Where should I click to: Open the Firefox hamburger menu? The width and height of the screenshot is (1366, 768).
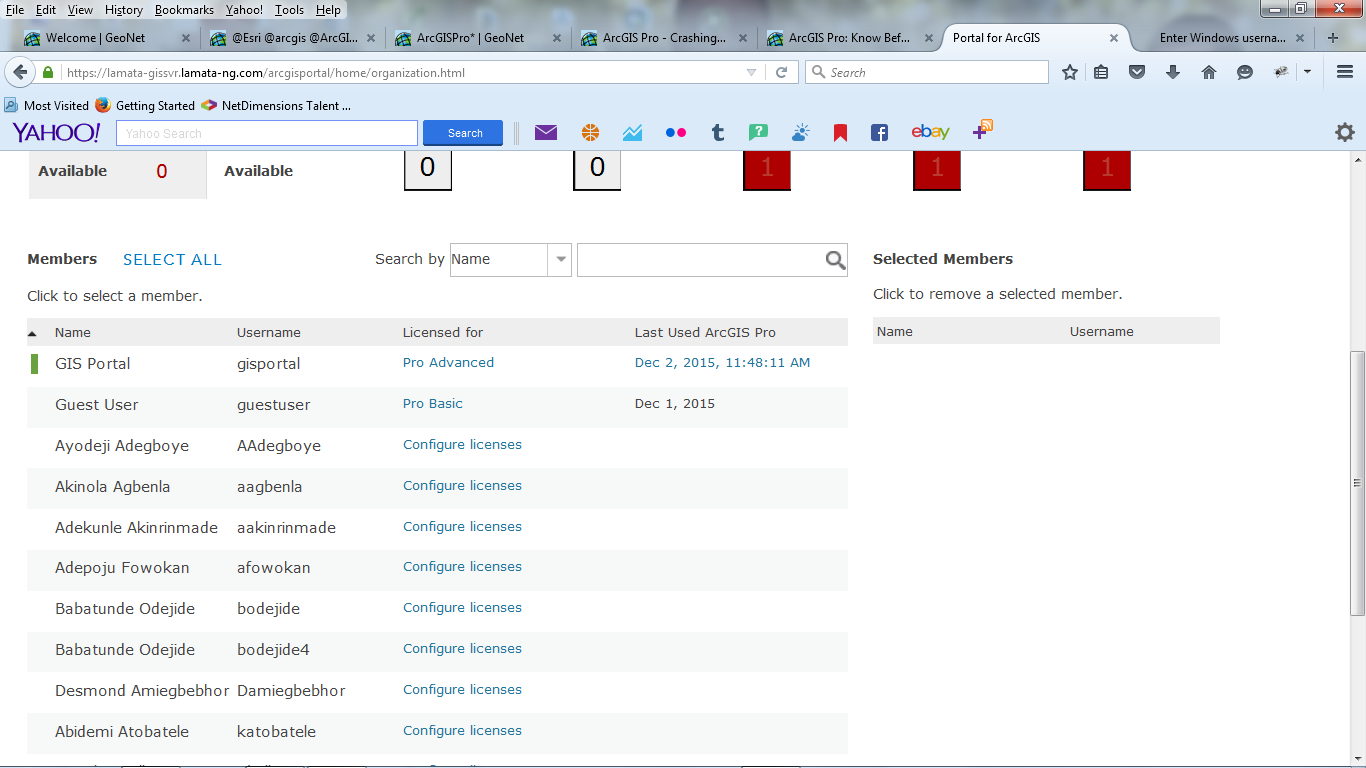pos(1345,72)
